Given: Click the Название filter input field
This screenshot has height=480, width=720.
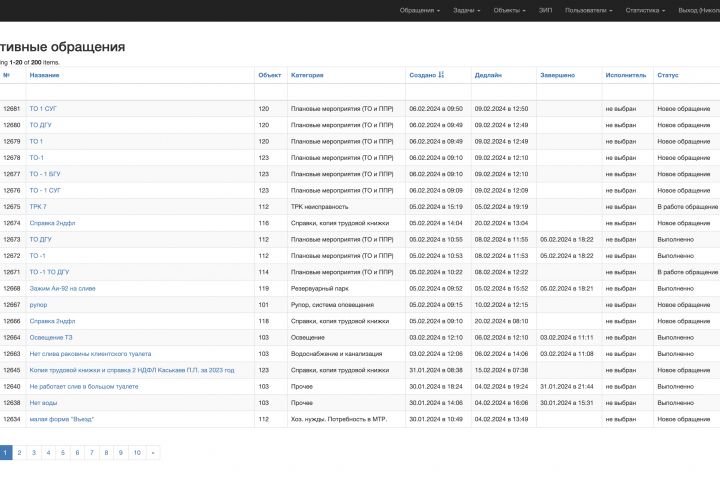Looking at the screenshot, I should coord(139,92).
